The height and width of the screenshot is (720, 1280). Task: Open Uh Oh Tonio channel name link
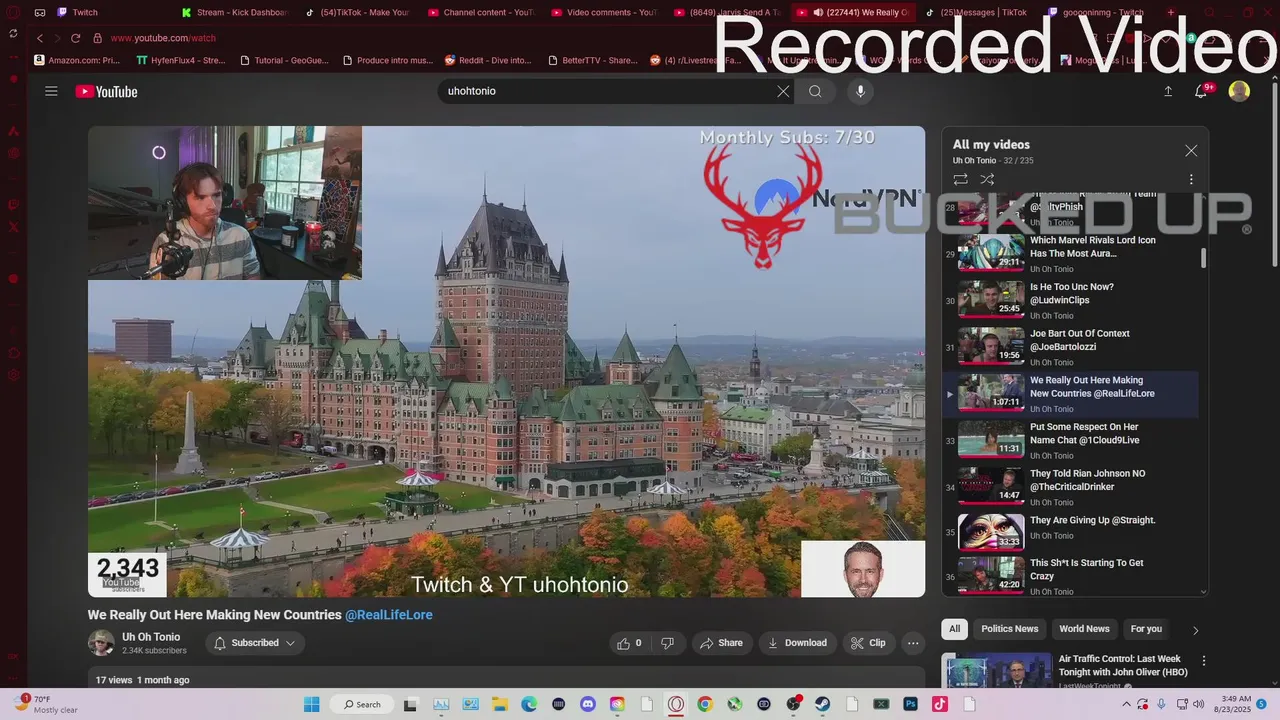(151, 637)
